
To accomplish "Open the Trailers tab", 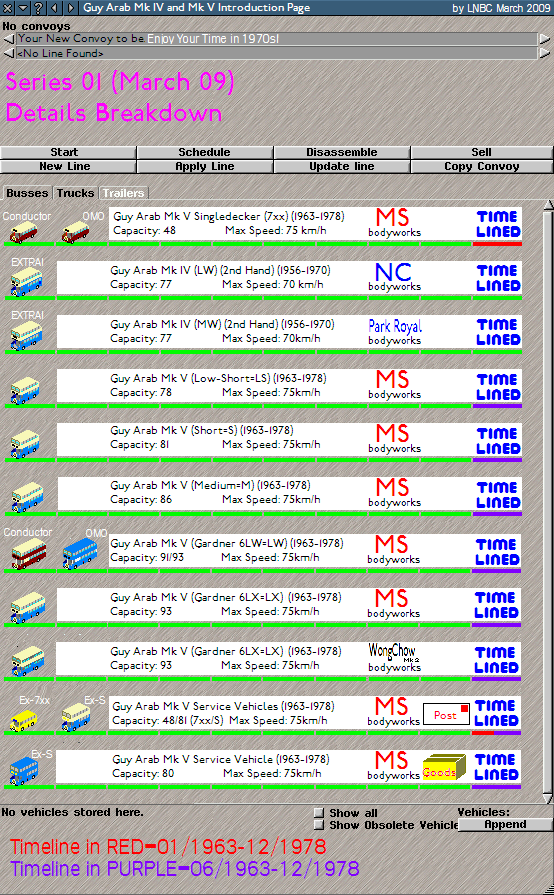I will (123, 193).
